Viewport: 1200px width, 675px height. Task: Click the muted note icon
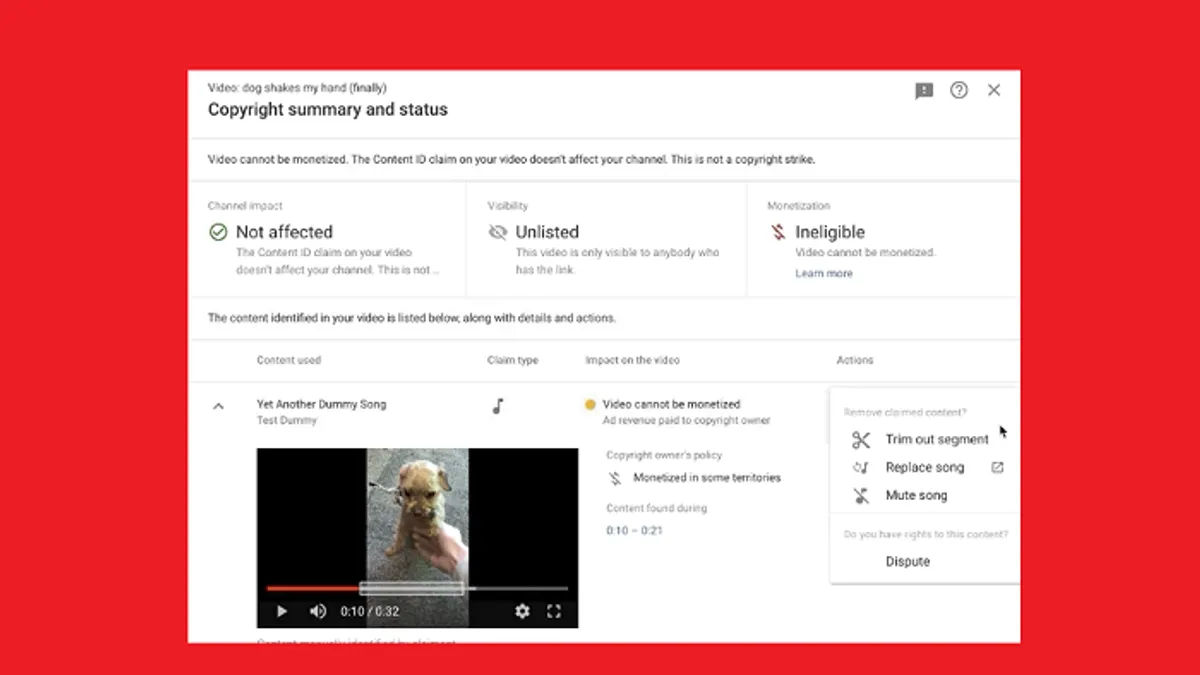pos(861,495)
